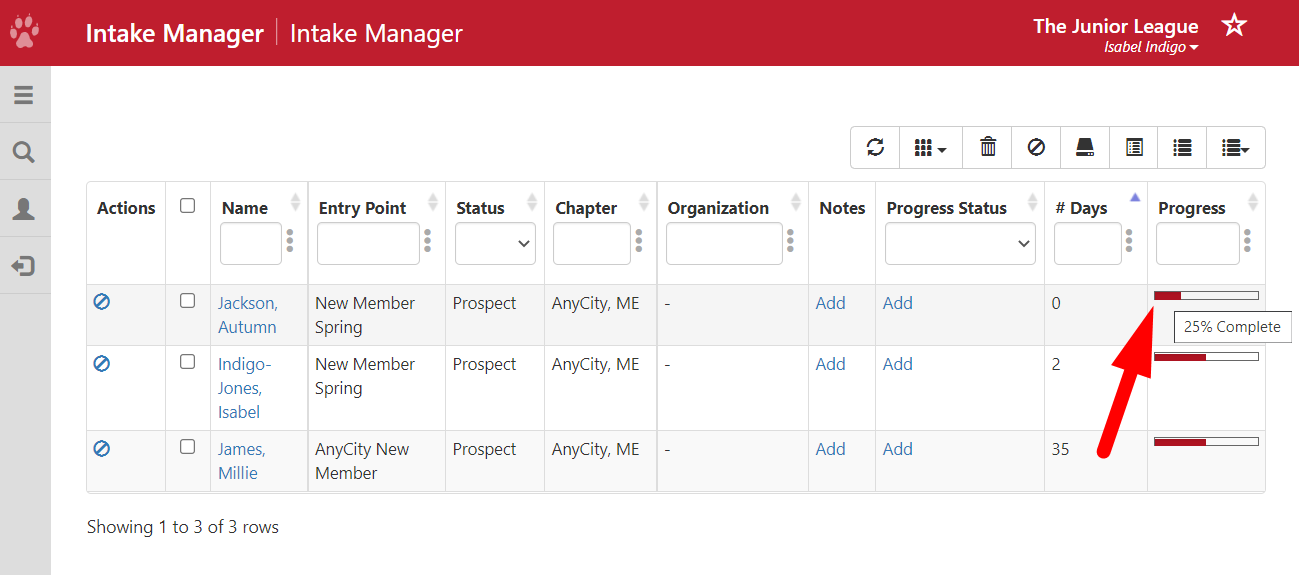The height and width of the screenshot is (575, 1299).
Task: Open Organization filter options dots
Action: (x=791, y=242)
